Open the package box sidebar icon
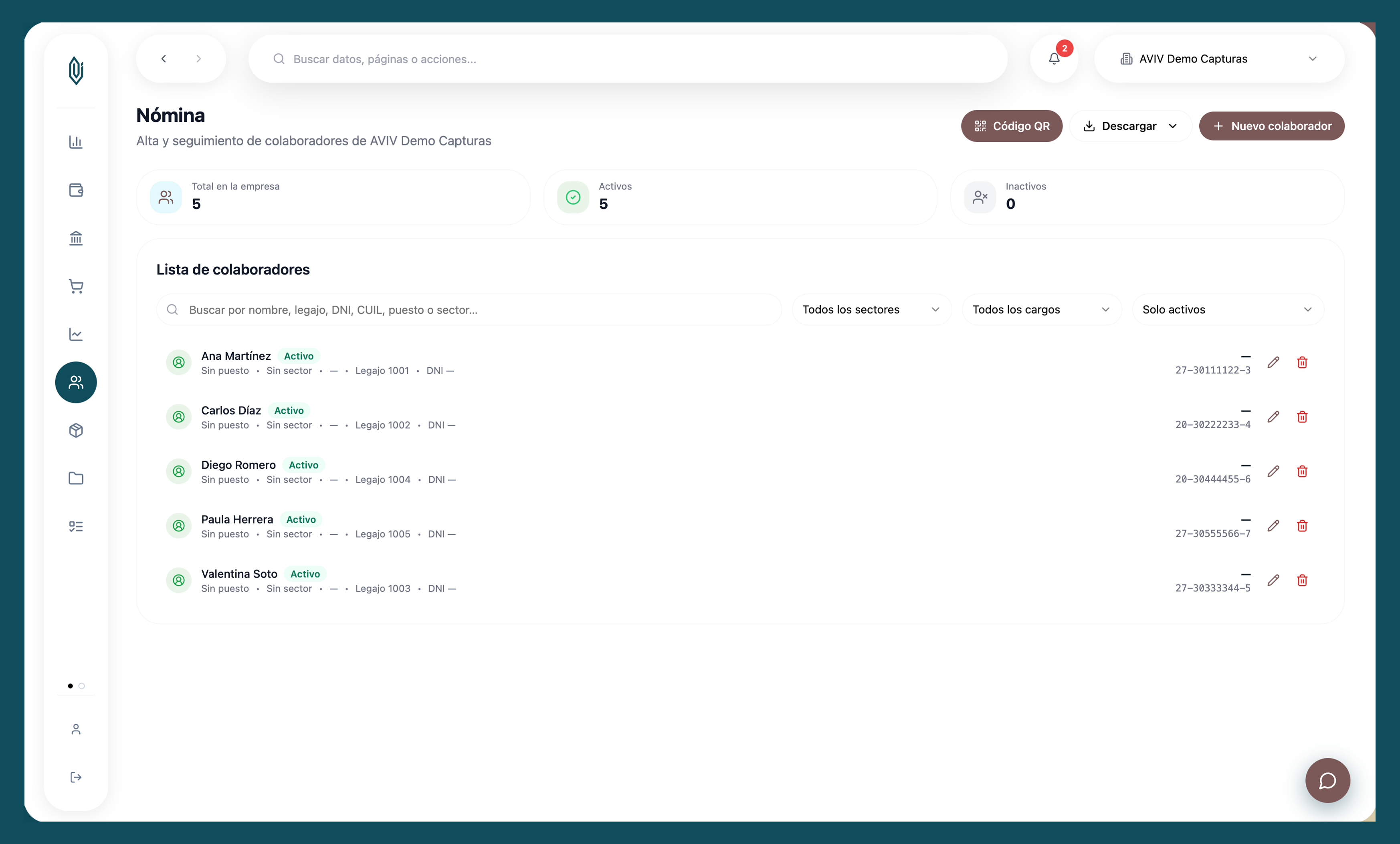This screenshot has width=1400, height=844. pyautogui.click(x=76, y=431)
